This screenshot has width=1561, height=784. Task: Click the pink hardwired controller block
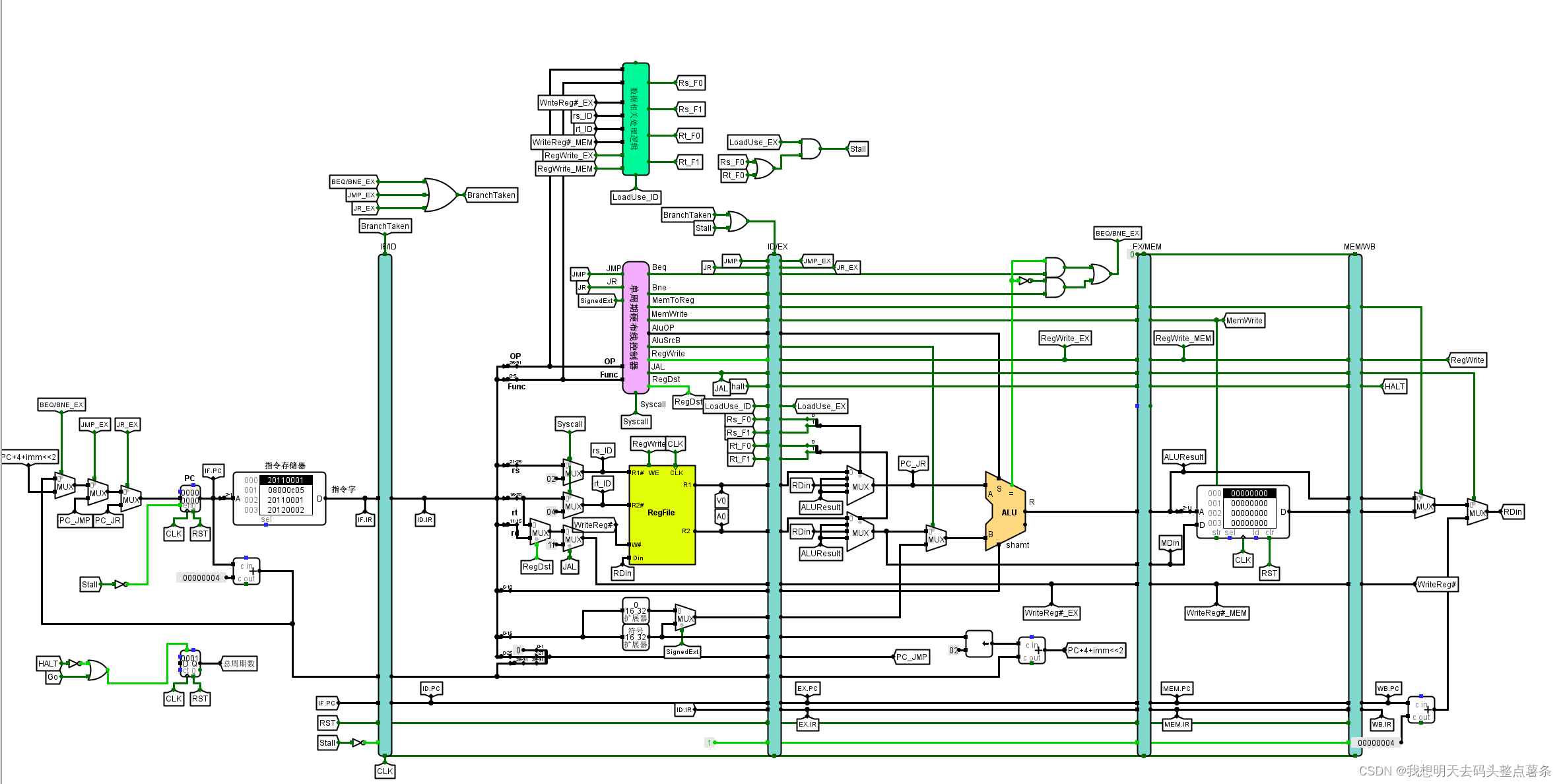coord(635,327)
